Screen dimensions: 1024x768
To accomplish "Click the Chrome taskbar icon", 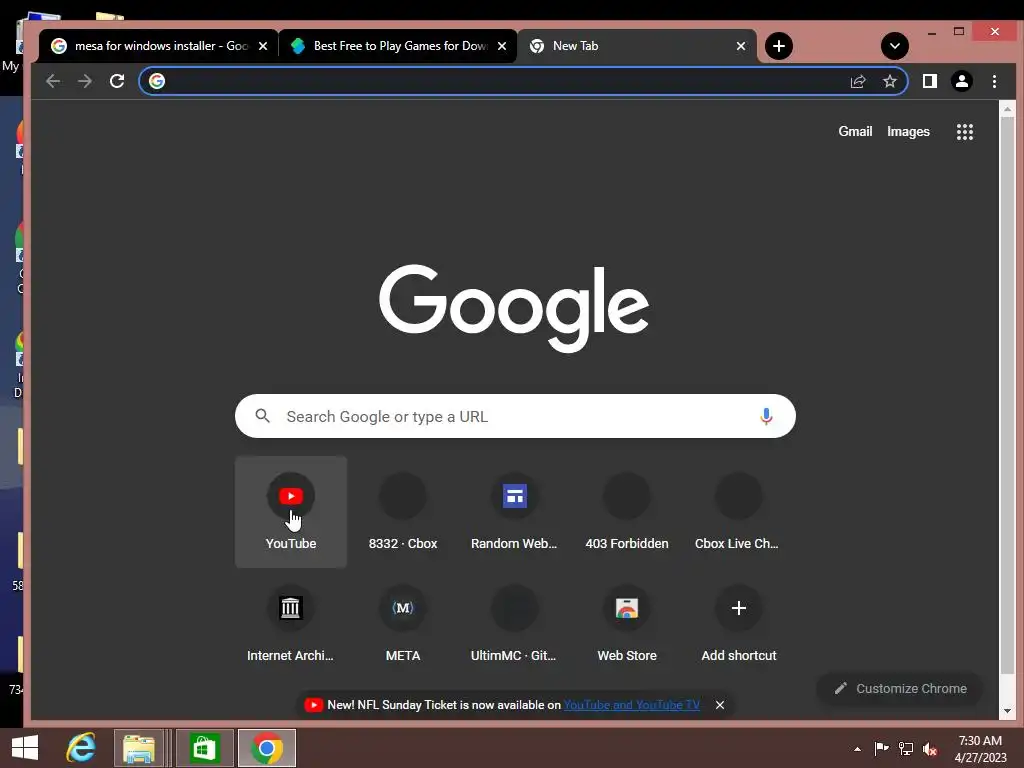I will pos(266,748).
